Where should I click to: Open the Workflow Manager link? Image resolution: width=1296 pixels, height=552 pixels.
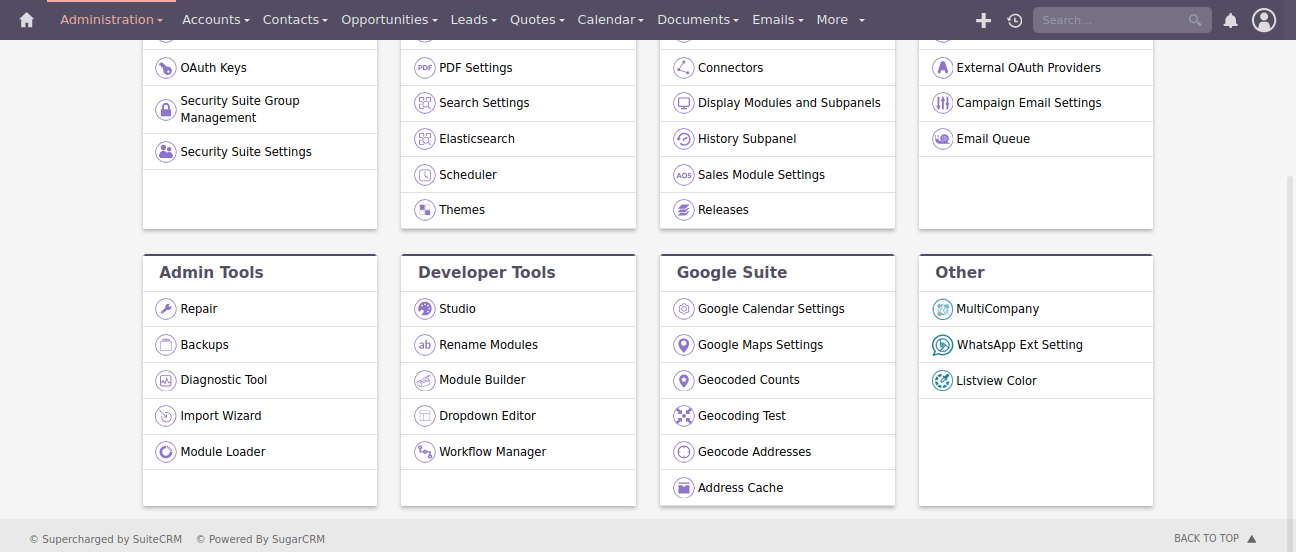click(492, 452)
